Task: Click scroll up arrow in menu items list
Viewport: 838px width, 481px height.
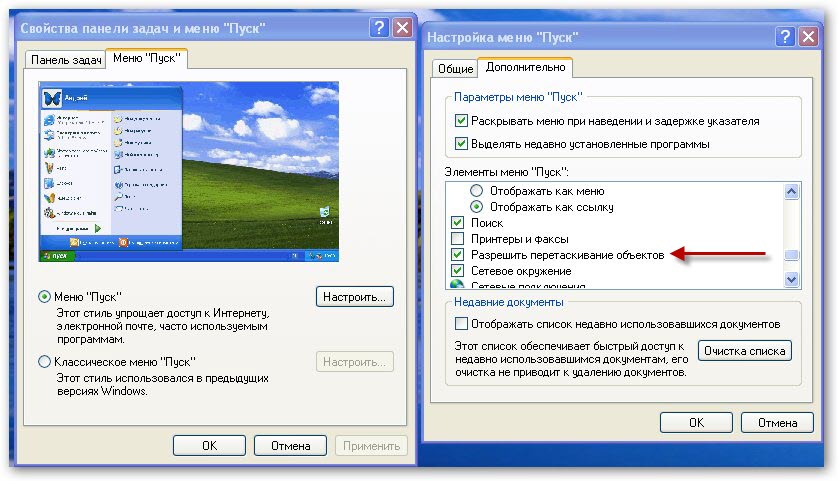Action: point(792,192)
